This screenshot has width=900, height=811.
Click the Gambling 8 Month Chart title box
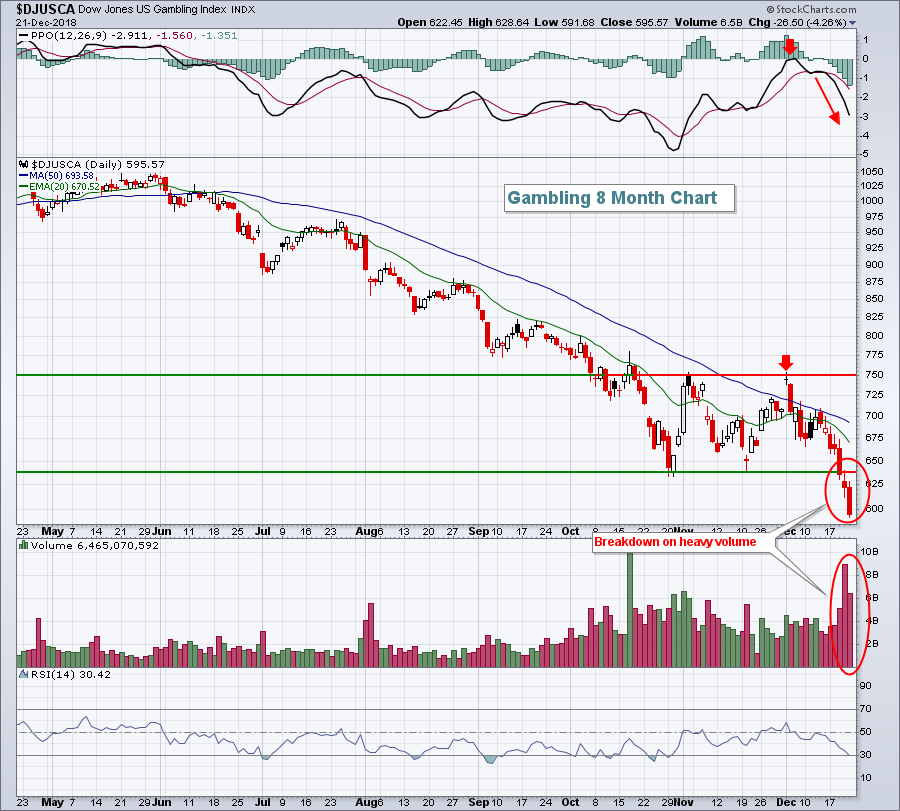click(612, 197)
